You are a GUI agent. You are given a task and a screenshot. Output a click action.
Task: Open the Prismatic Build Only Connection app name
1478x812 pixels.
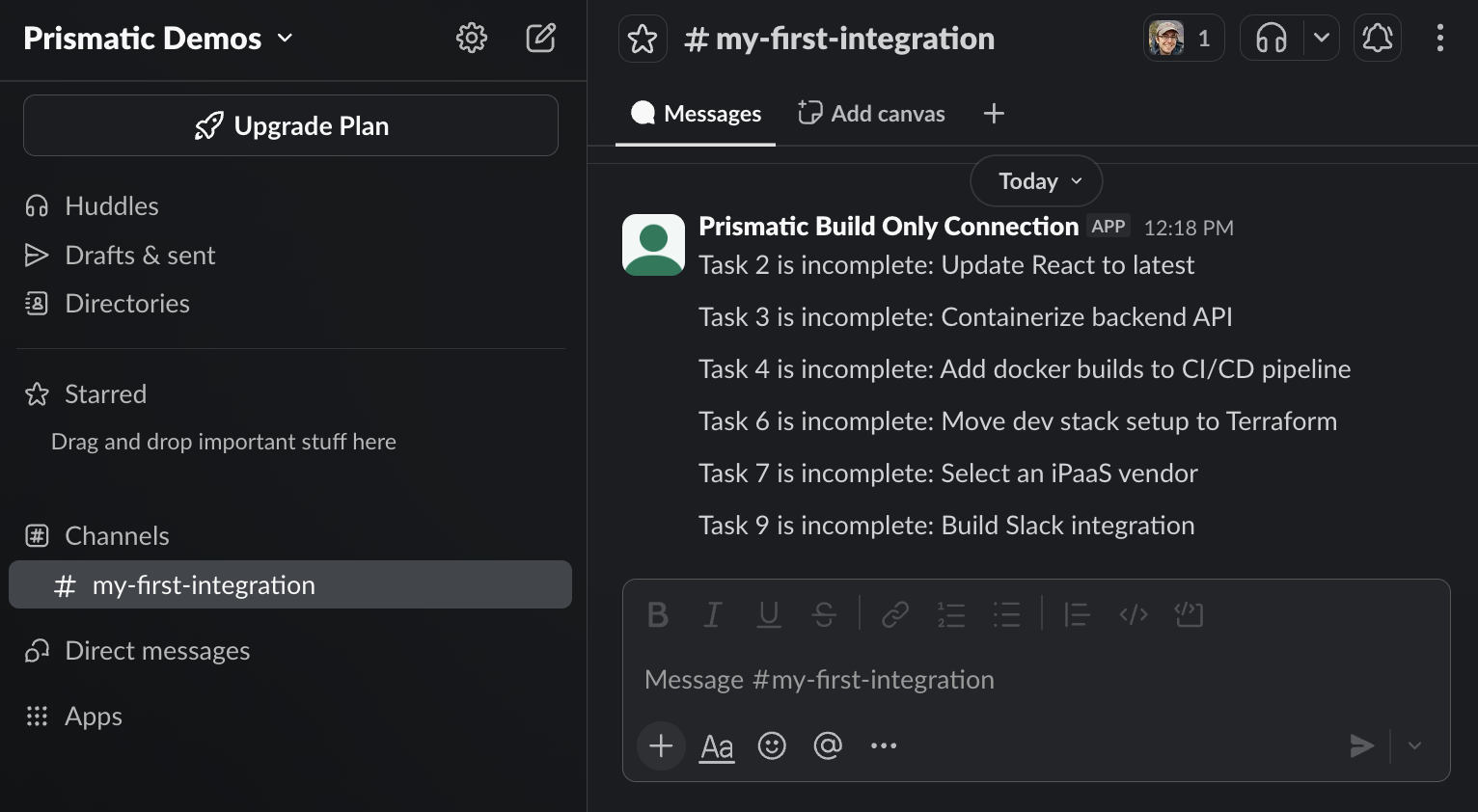click(889, 227)
